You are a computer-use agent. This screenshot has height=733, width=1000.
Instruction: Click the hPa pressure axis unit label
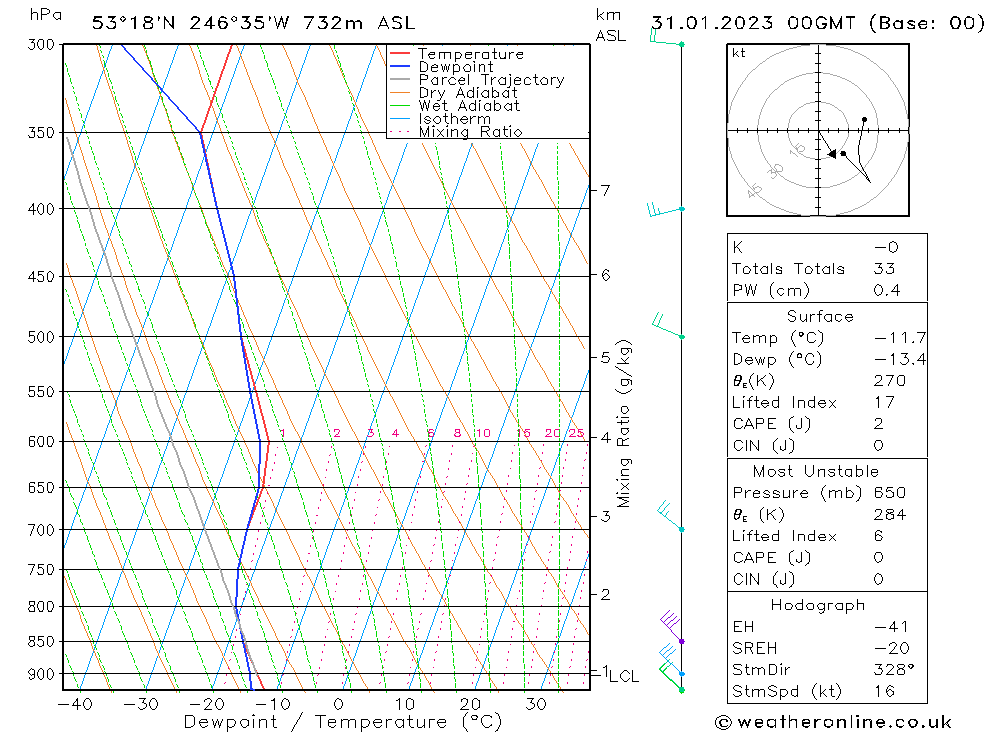(x=45, y=15)
